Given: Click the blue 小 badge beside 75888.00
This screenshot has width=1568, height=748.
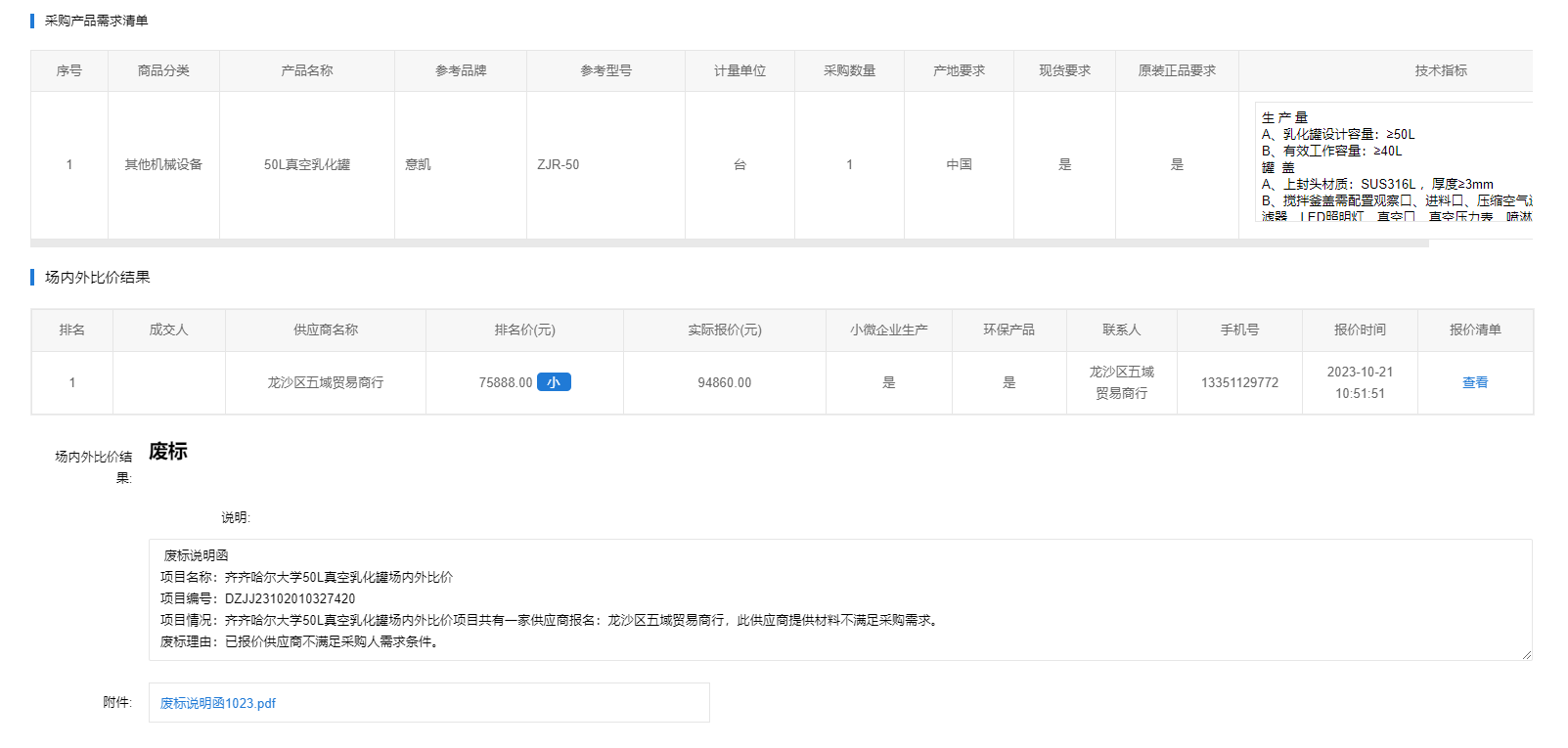Looking at the screenshot, I should click(554, 382).
